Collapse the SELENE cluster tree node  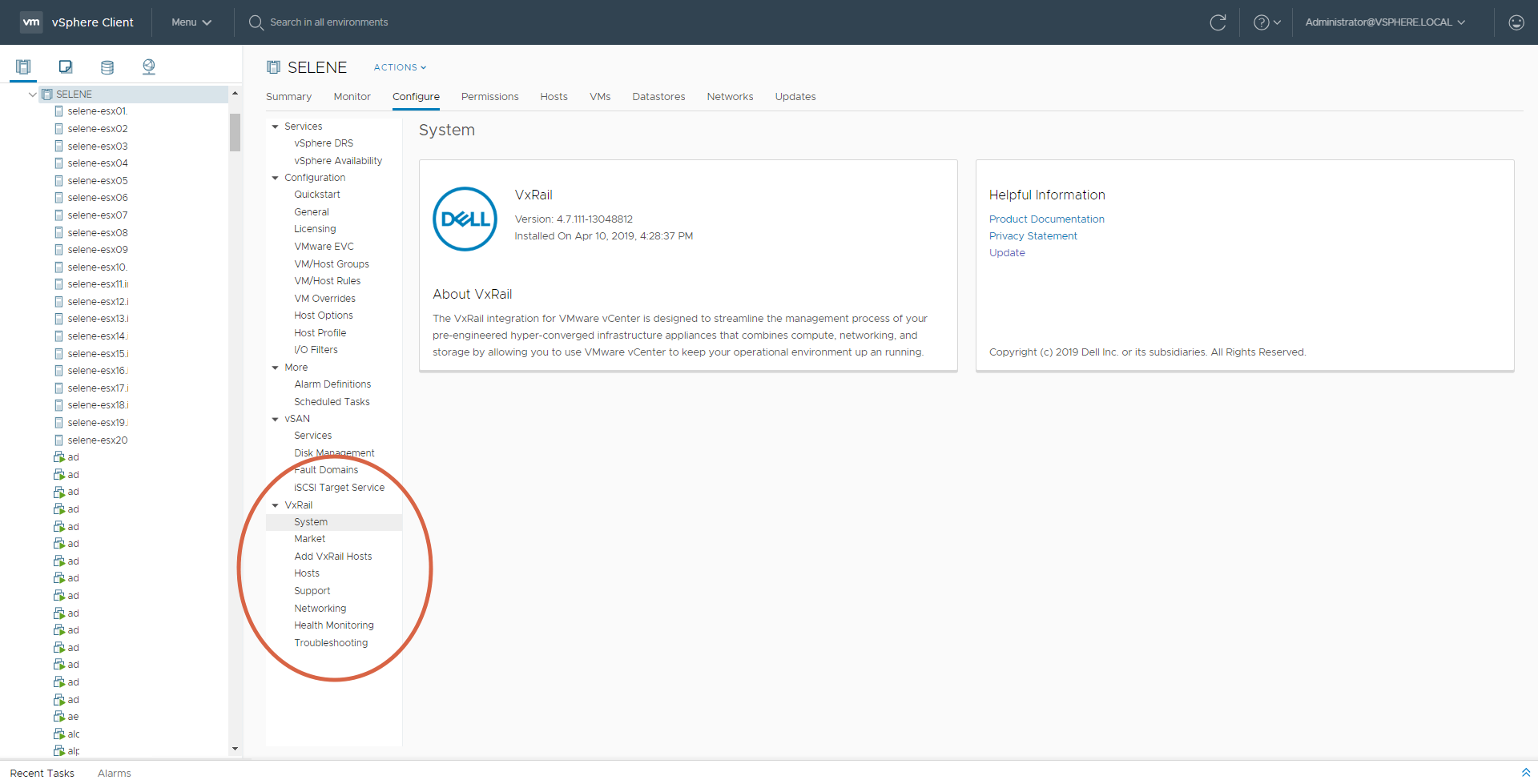click(x=32, y=94)
